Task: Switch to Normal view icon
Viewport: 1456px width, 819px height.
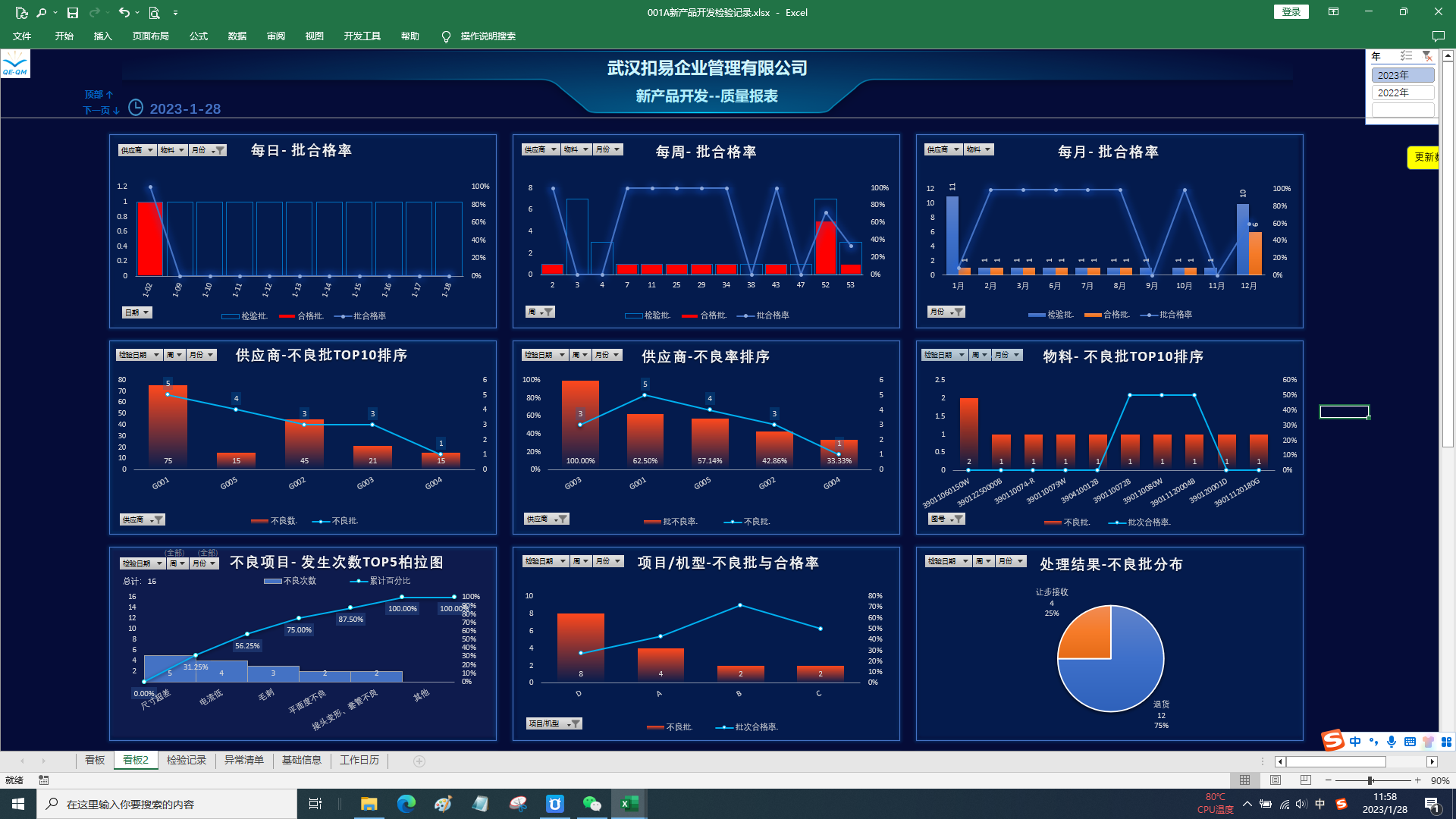Action: [x=1245, y=780]
